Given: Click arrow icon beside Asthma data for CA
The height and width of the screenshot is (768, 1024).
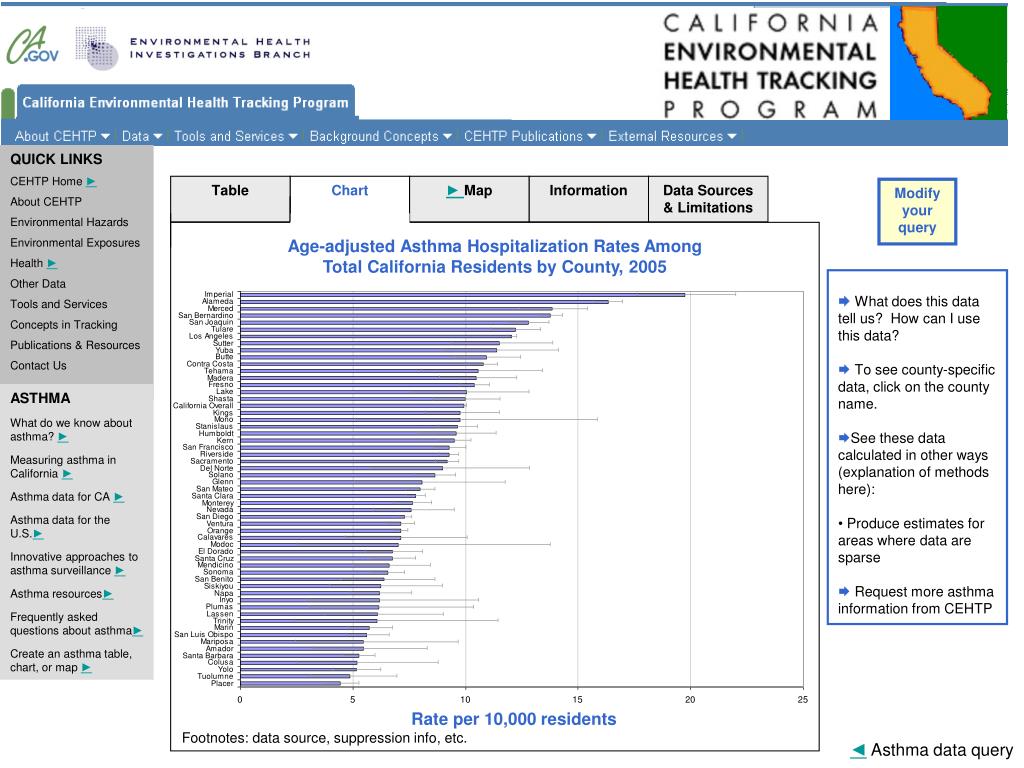Looking at the screenshot, I should pos(118,498).
